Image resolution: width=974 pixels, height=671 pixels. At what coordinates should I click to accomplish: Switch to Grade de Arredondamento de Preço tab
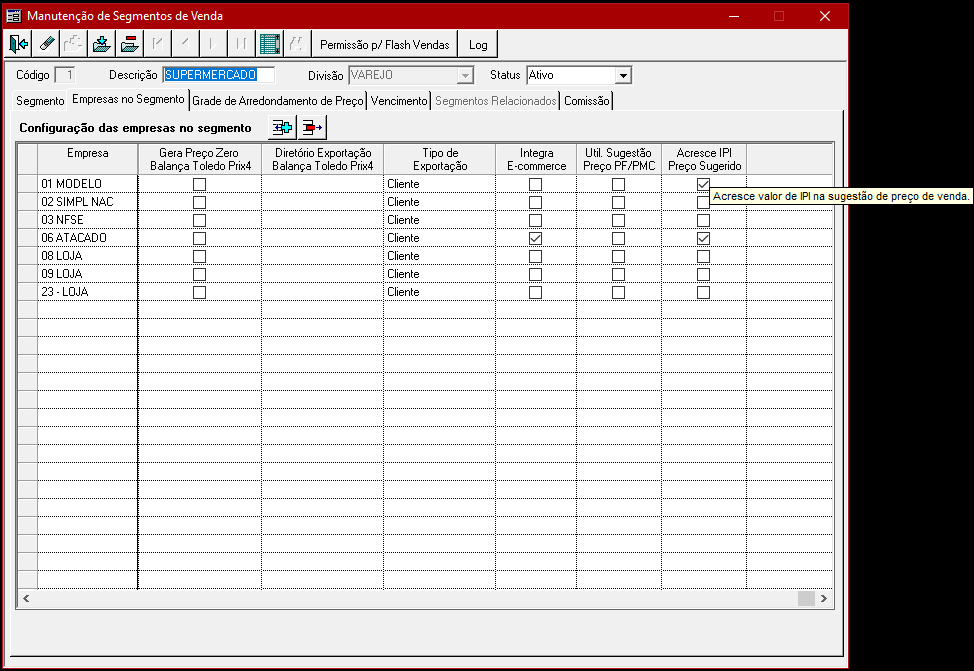[278, 101]
